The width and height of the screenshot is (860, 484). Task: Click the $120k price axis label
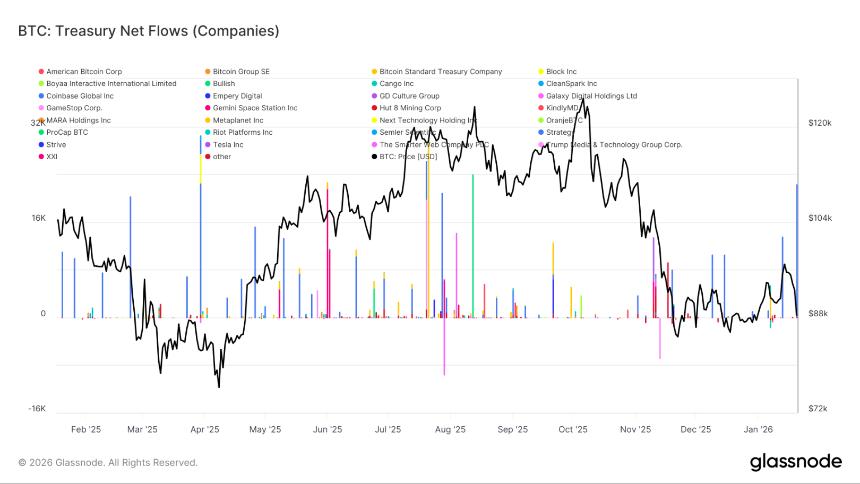[x=820, y=122]
